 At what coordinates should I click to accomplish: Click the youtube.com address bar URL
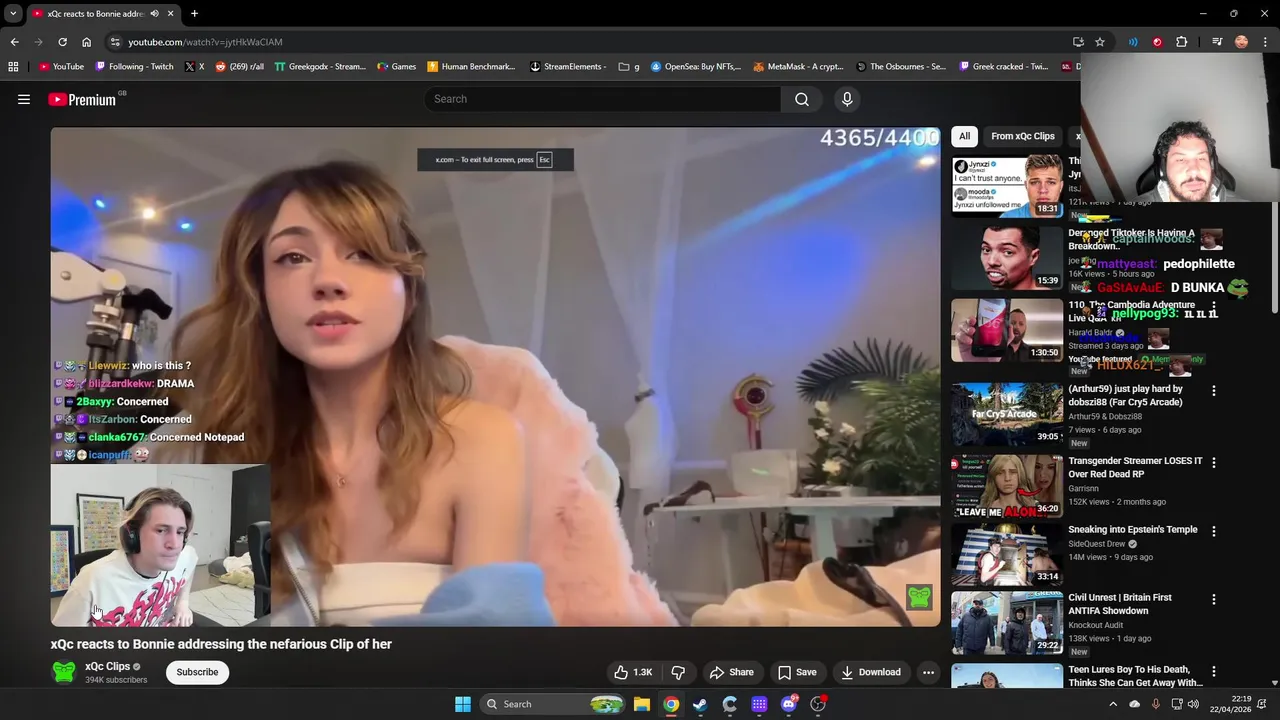[x=205, y=42]
